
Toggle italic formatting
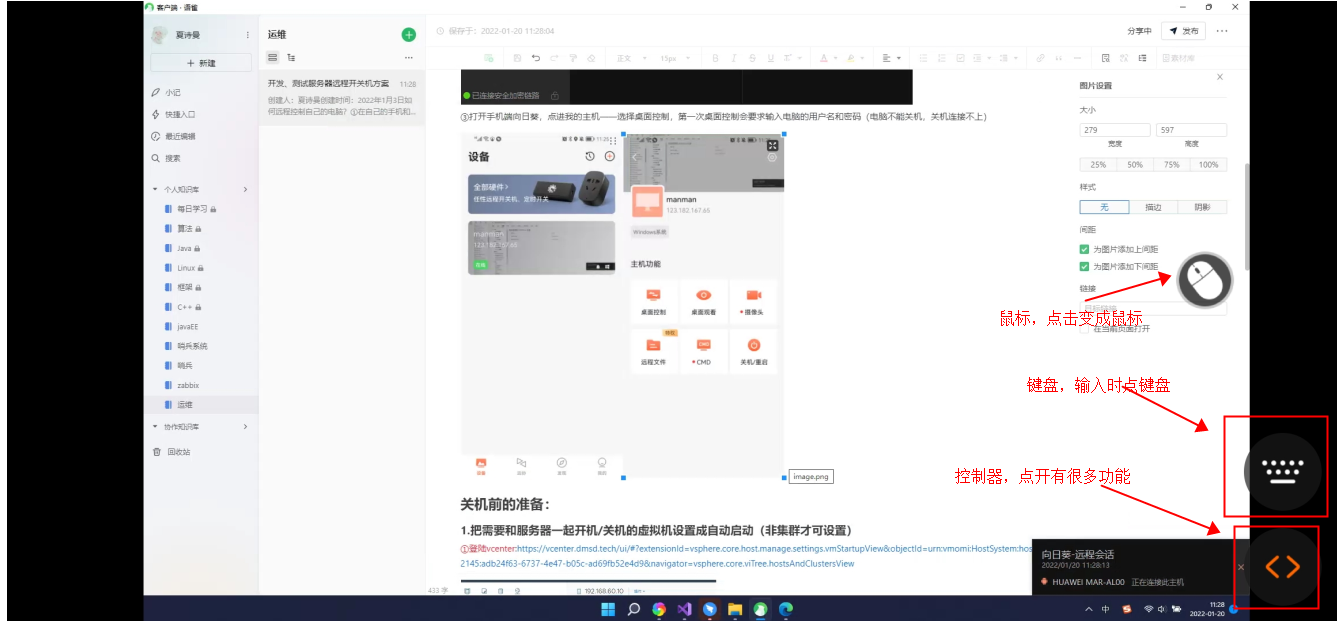(733, 58)
